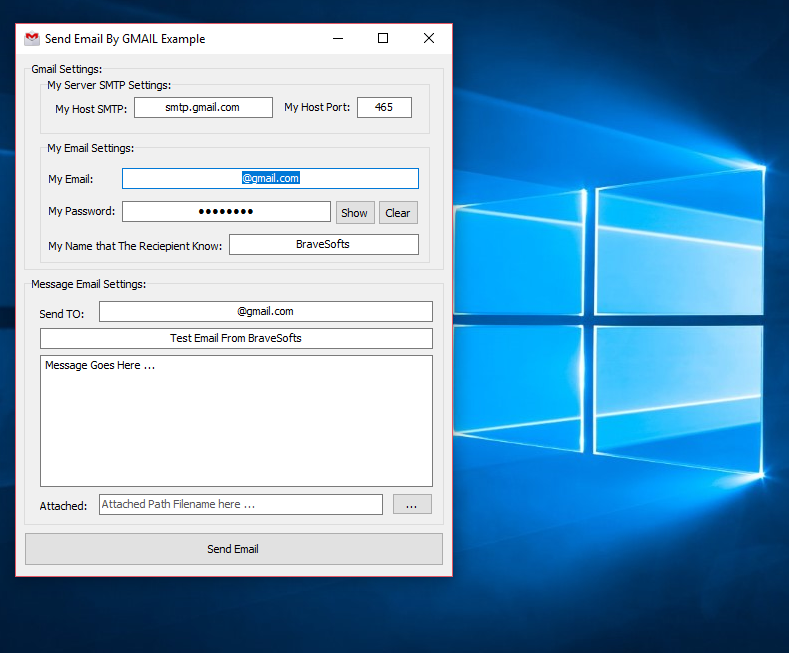
Task: Click the My Server SMTP Settings label
Action: (x=109, y=86)
